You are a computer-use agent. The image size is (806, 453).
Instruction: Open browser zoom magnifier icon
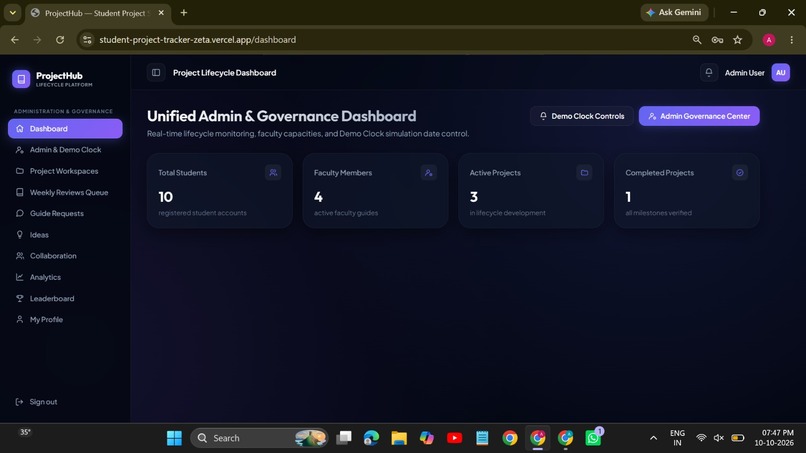[697, 40]
